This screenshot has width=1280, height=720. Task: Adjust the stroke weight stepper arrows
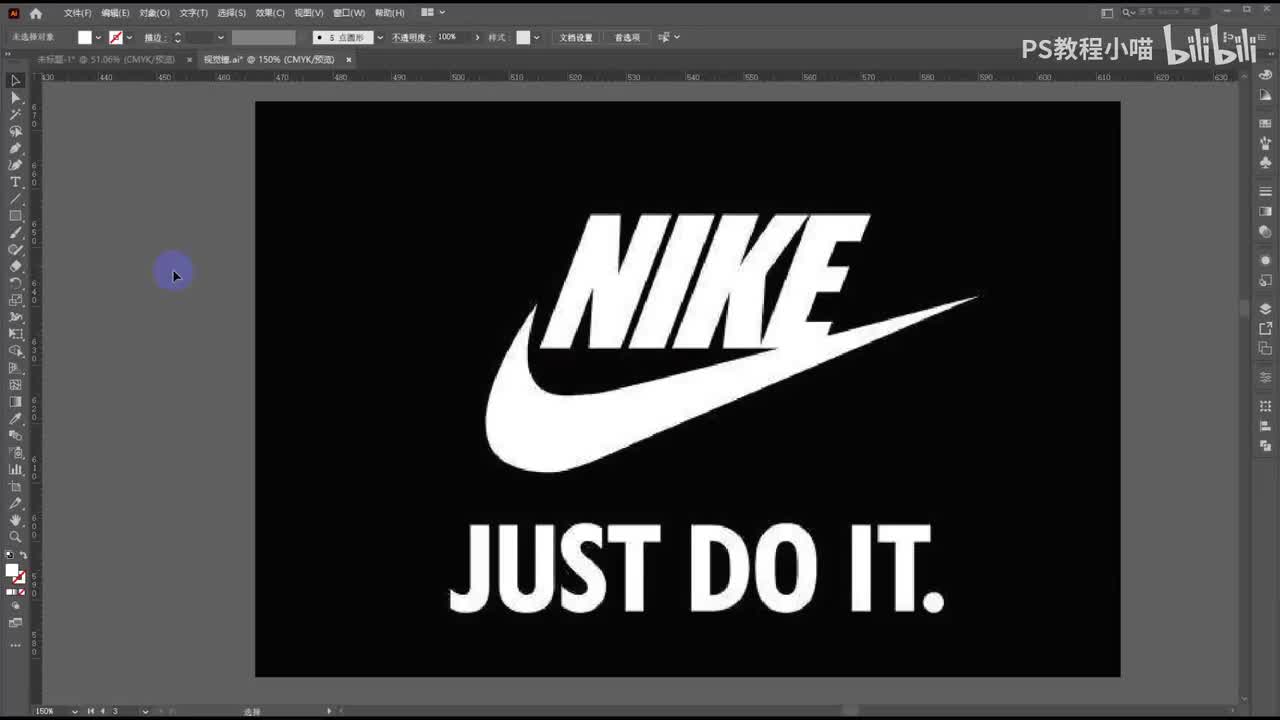pos(177,37)
